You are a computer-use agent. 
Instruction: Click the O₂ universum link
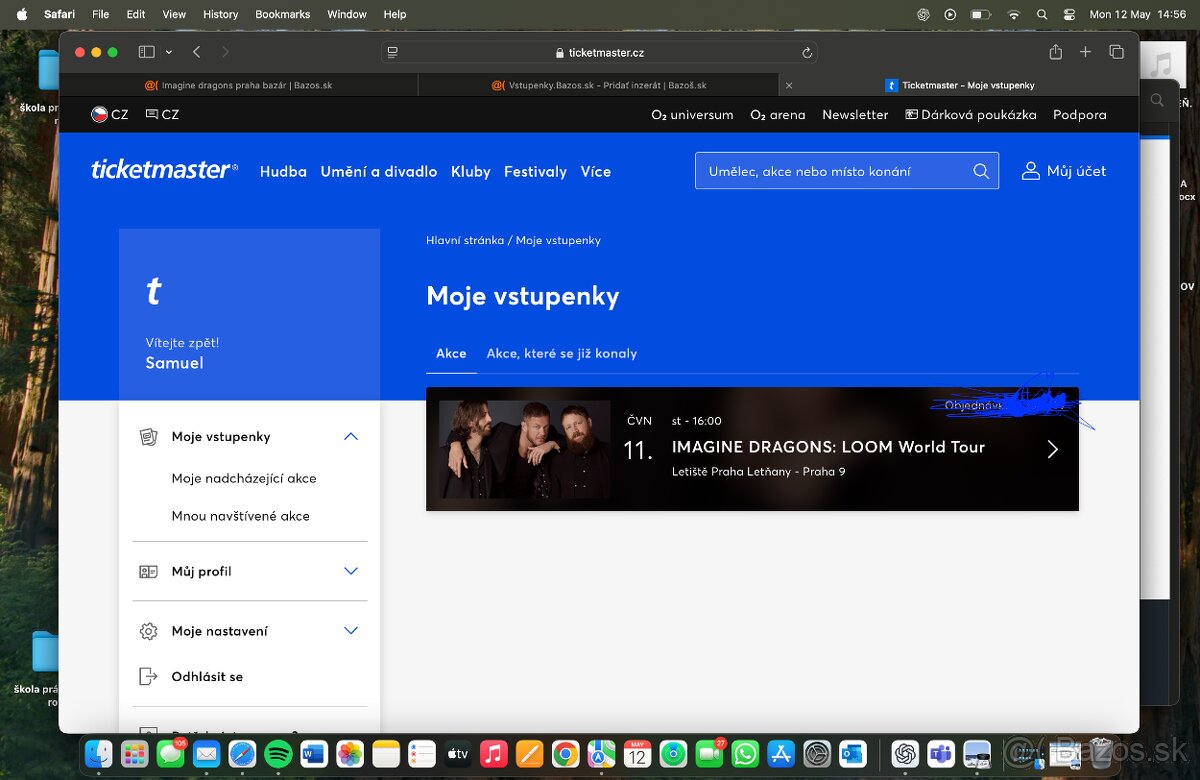(x=692, y=114)
